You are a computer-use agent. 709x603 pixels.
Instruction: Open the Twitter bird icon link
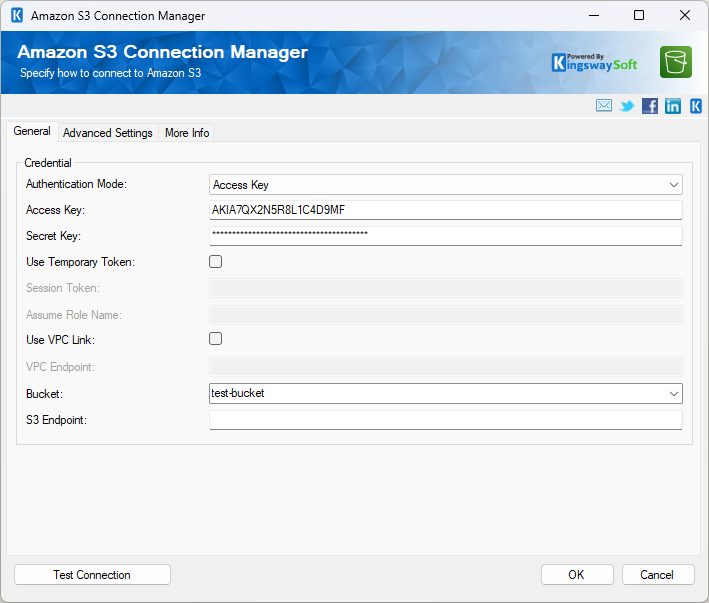point(627,106)
